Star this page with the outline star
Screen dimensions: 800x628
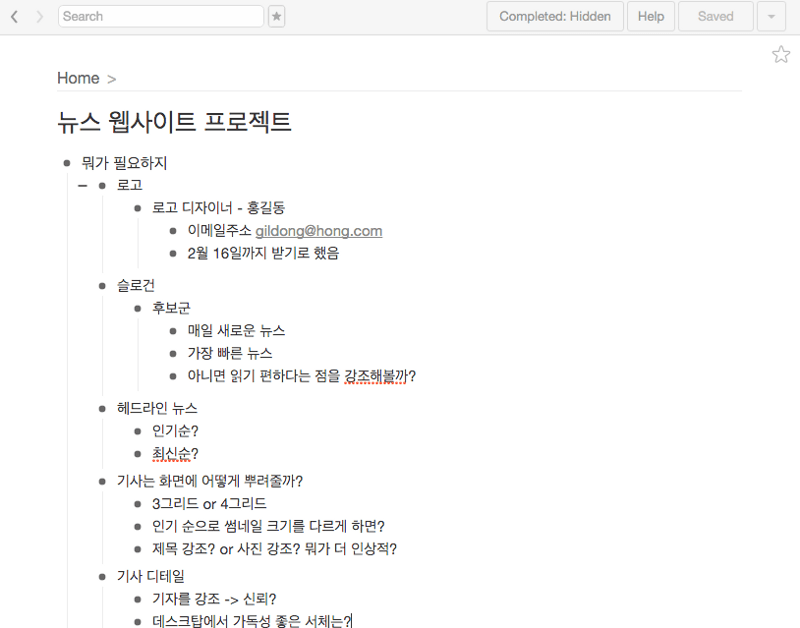pos(780,55)
